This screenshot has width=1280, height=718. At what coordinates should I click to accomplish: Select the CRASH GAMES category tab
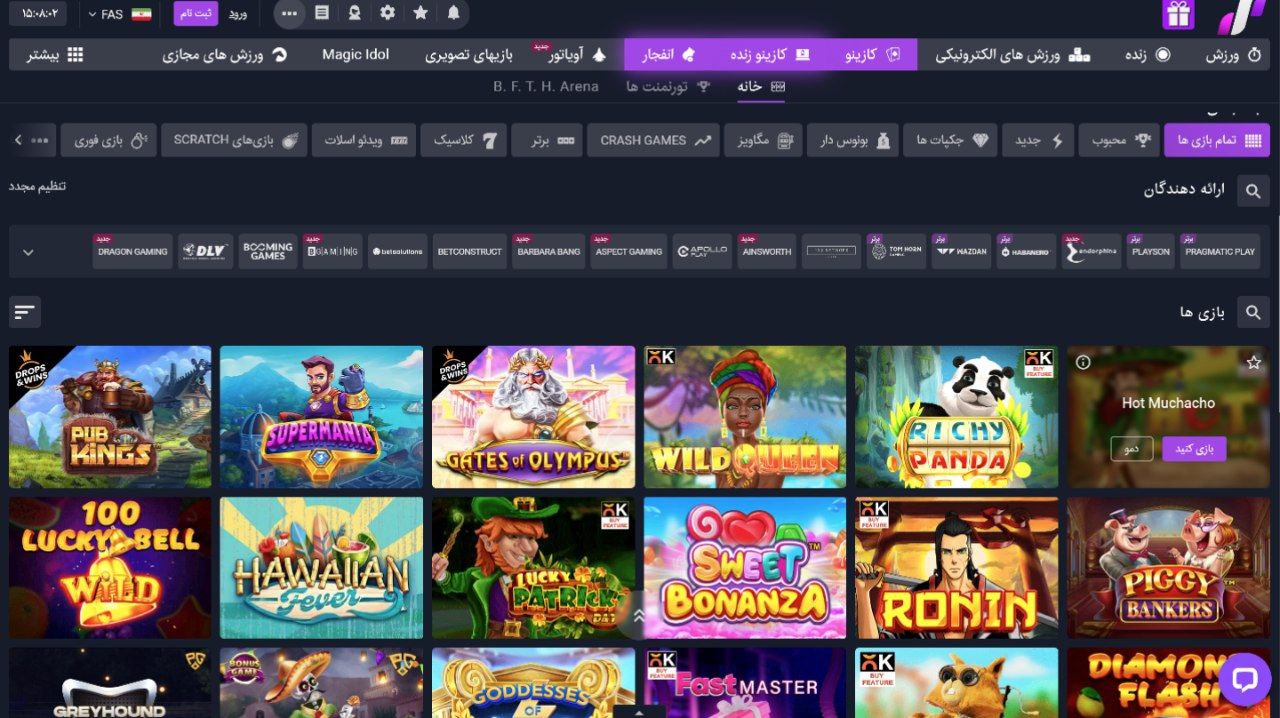click(655, 141)
